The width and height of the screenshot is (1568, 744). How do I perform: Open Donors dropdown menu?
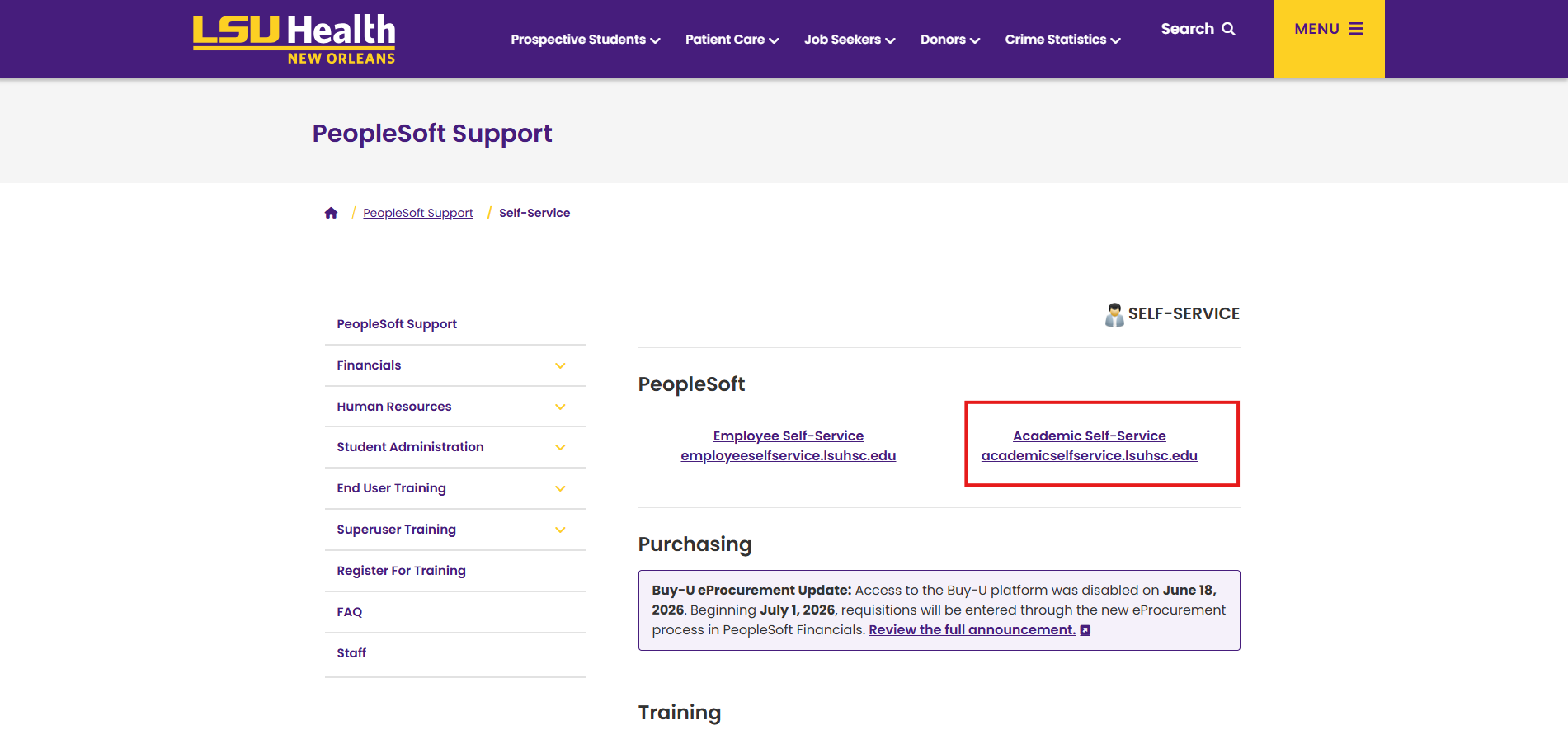(x=950, y=40)
